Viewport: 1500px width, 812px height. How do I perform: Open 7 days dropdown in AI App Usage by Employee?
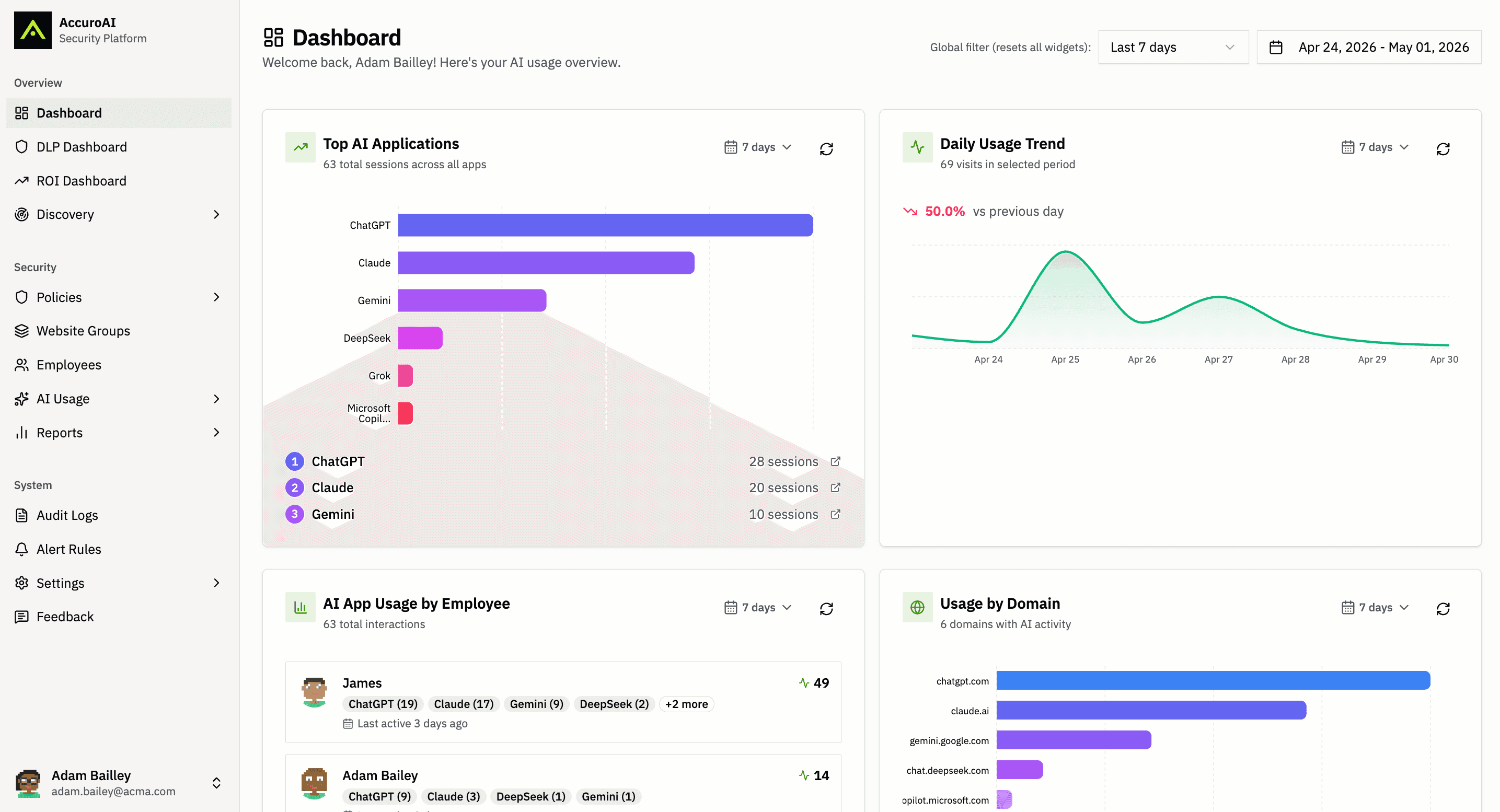[x=757, y=607]
